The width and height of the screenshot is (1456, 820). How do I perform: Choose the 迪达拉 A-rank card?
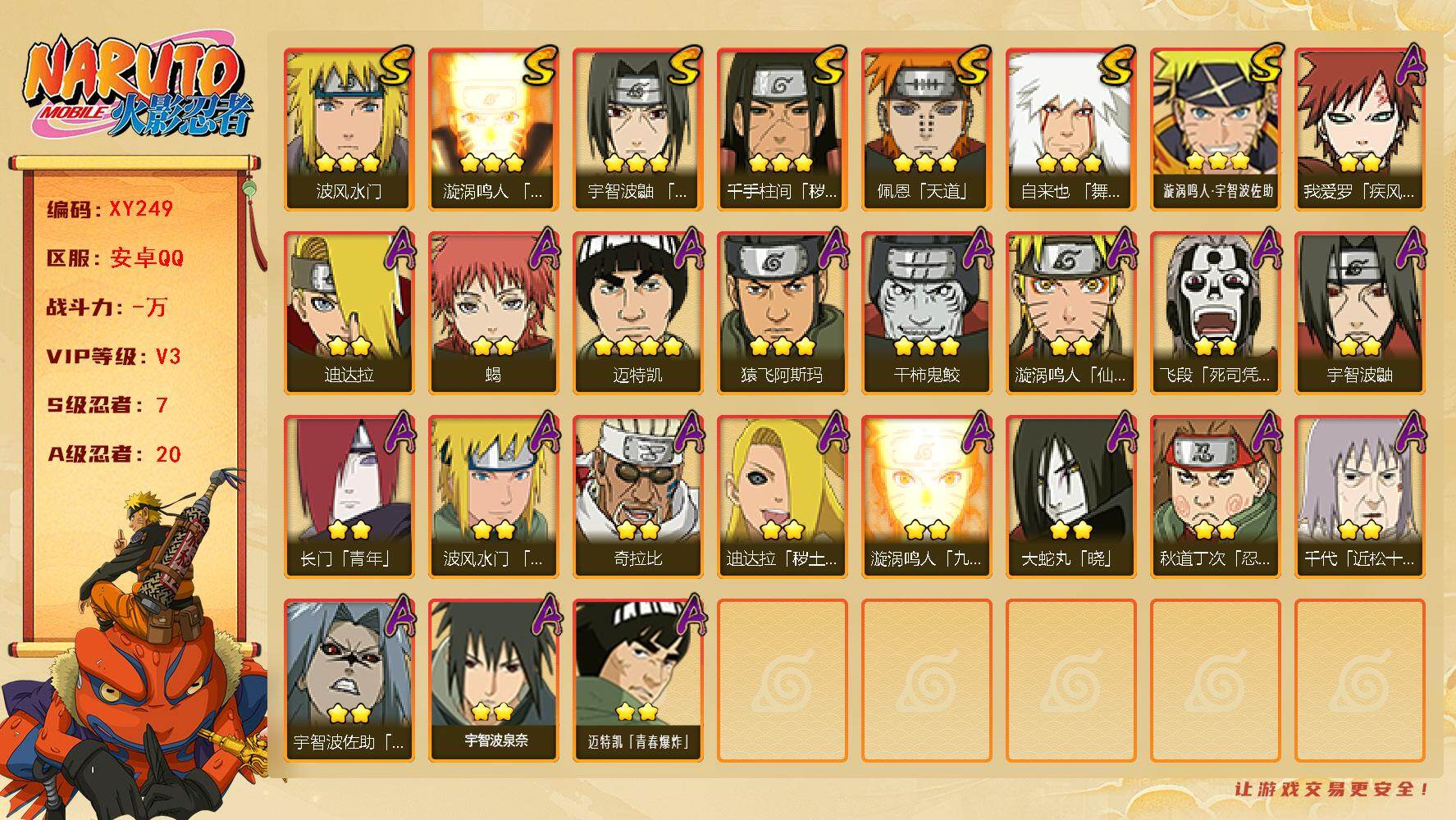click(x=349, y=313)
